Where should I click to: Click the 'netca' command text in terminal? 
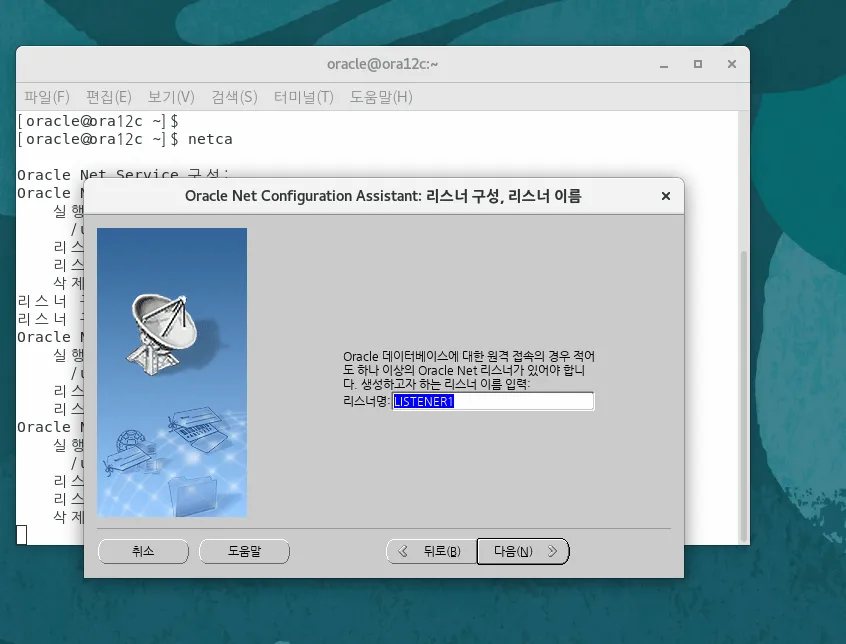pos(210,139)
